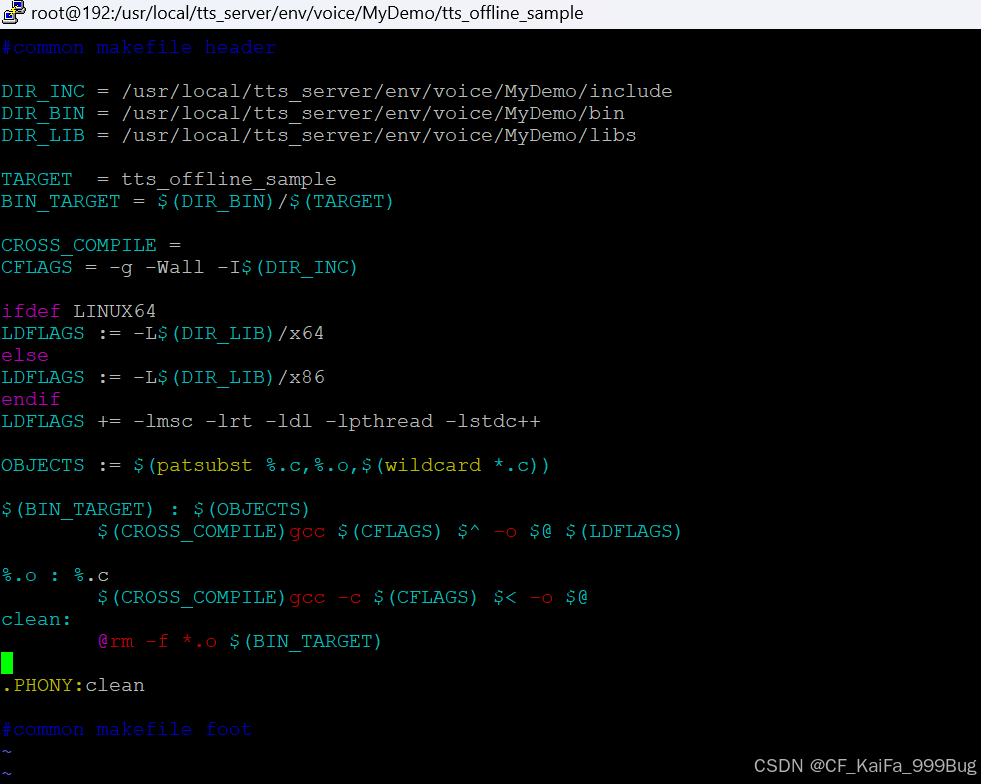Click the 'clean:' rule target
Viewport: 981px width, 784px height.
36,619
